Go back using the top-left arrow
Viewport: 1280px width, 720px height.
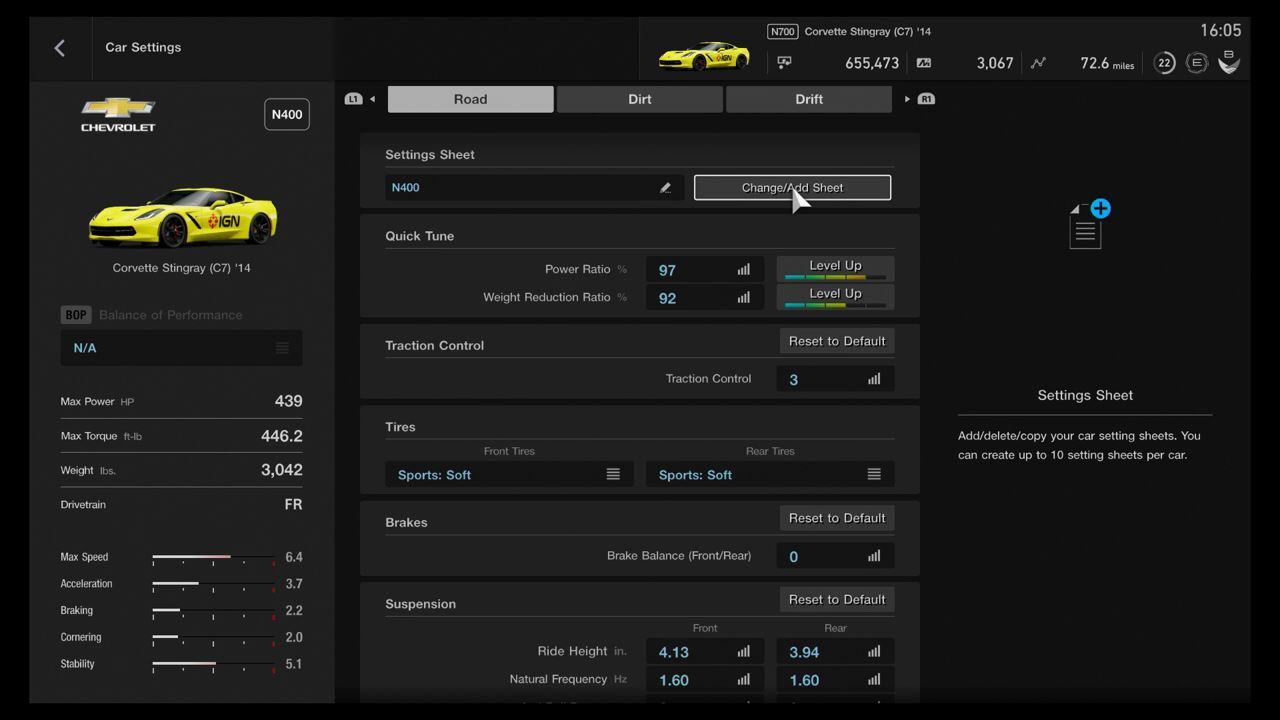(60, 48)
